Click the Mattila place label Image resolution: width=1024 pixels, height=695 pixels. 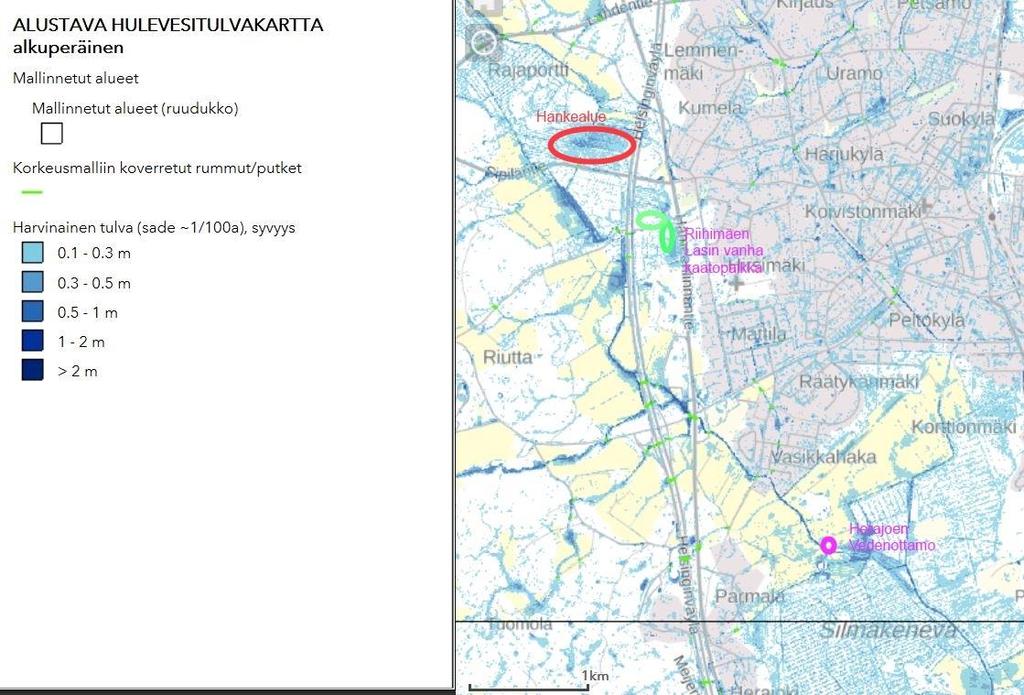coord(758,334)
